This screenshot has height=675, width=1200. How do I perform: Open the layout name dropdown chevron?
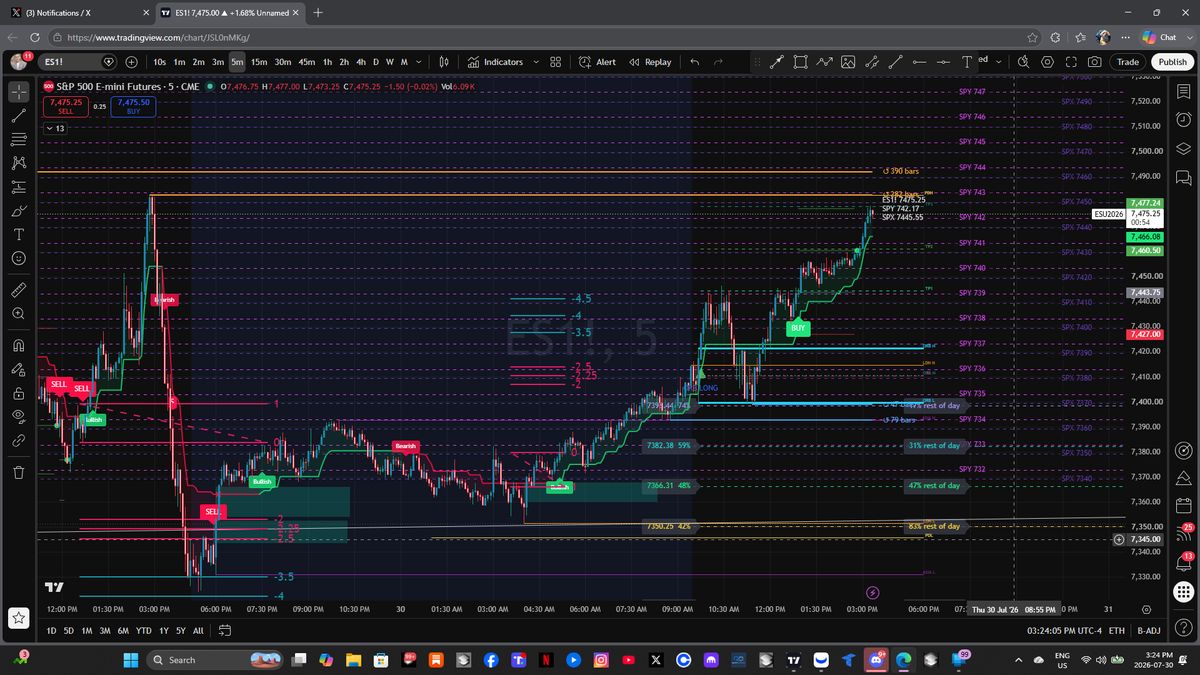coord(1001,62)
